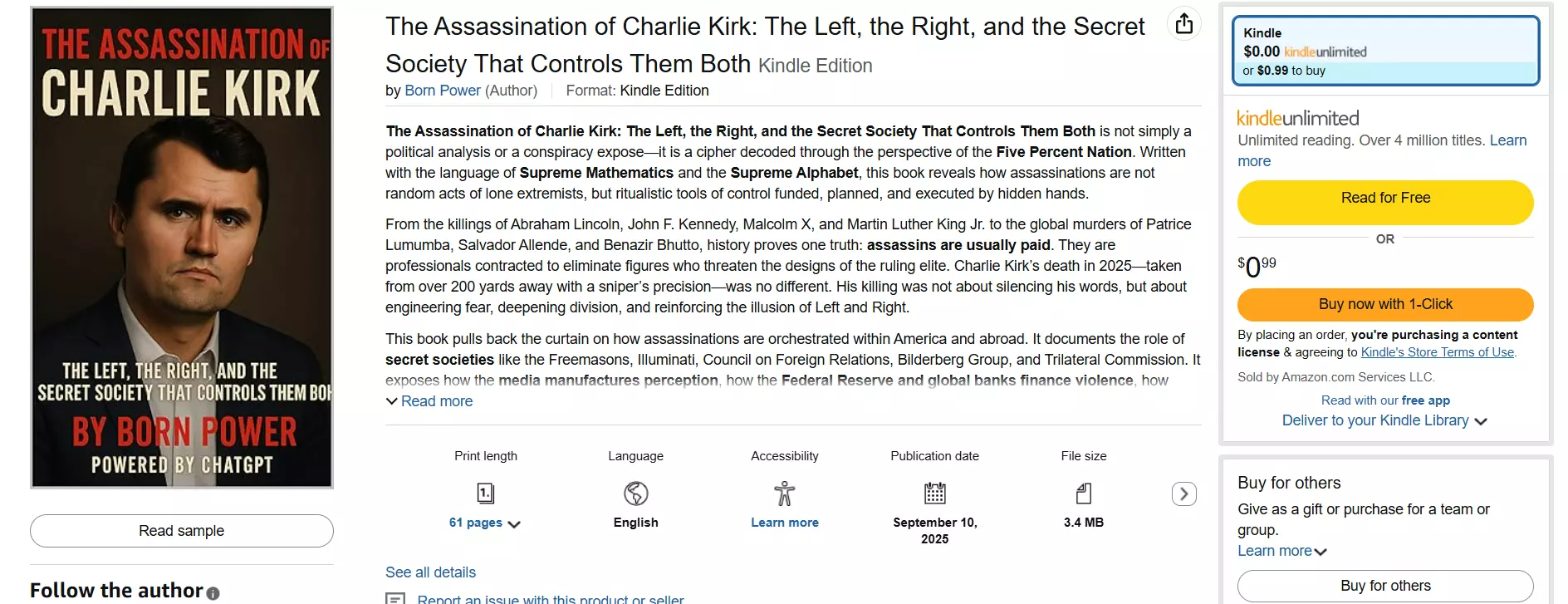Click the book cover thumbnail image

(182, 248)
